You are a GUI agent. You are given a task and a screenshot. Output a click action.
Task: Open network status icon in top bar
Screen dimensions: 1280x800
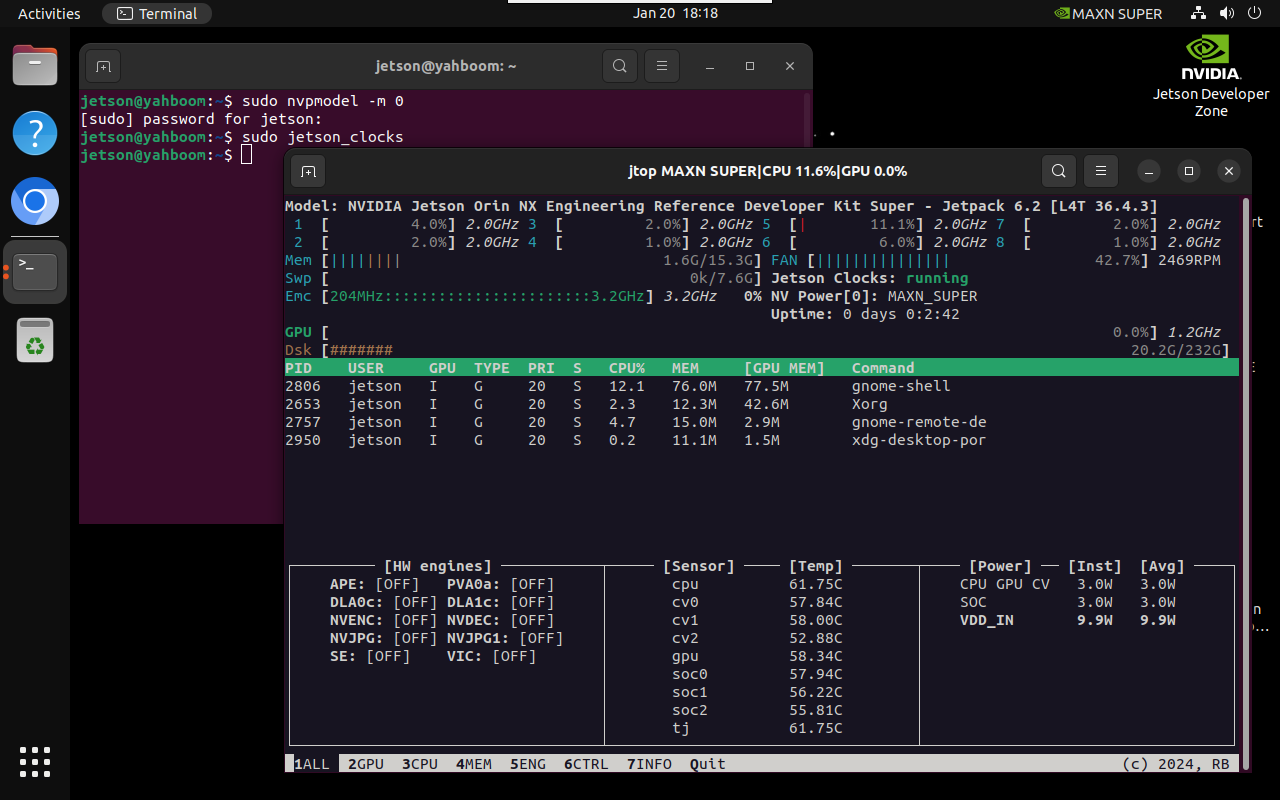[x=1199, y=14]
